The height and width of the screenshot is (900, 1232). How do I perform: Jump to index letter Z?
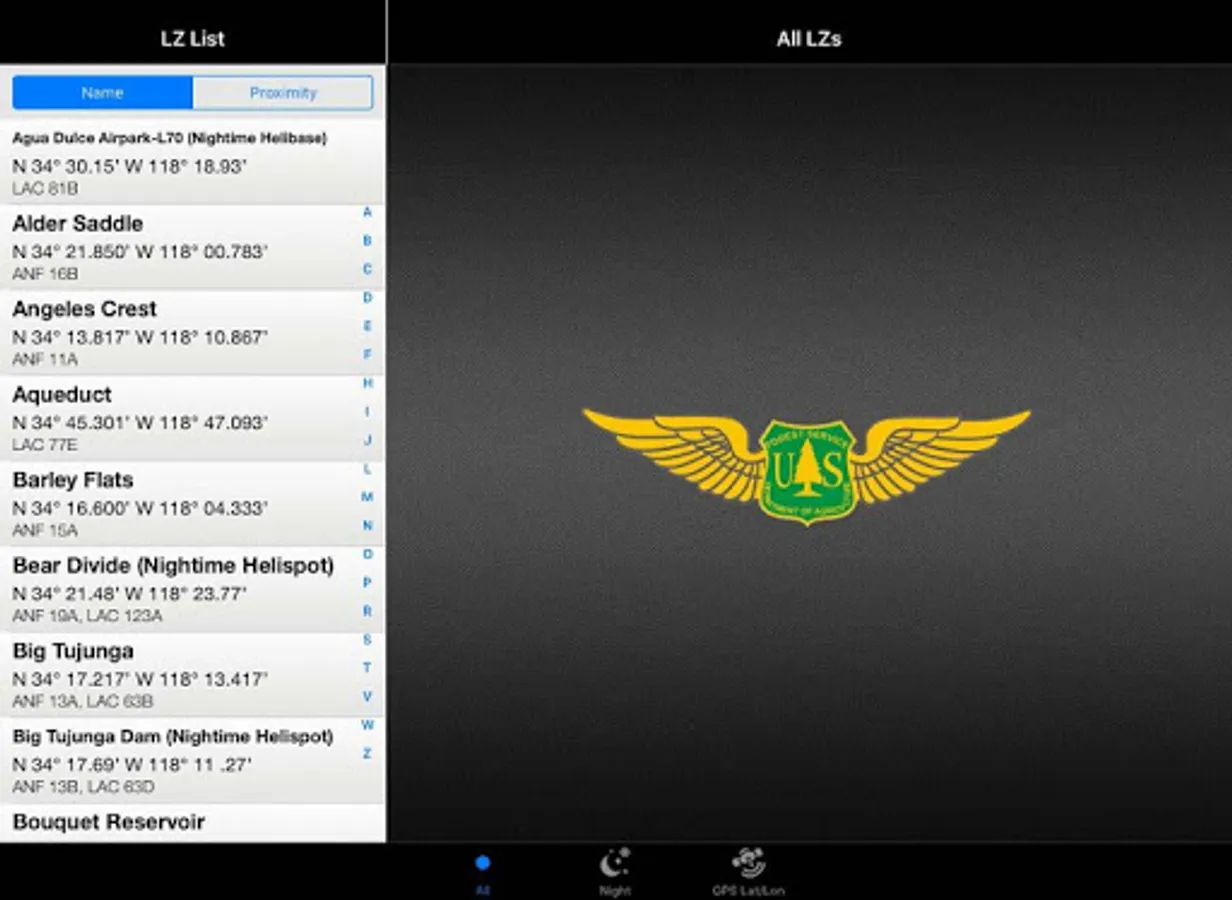point(367,753)
